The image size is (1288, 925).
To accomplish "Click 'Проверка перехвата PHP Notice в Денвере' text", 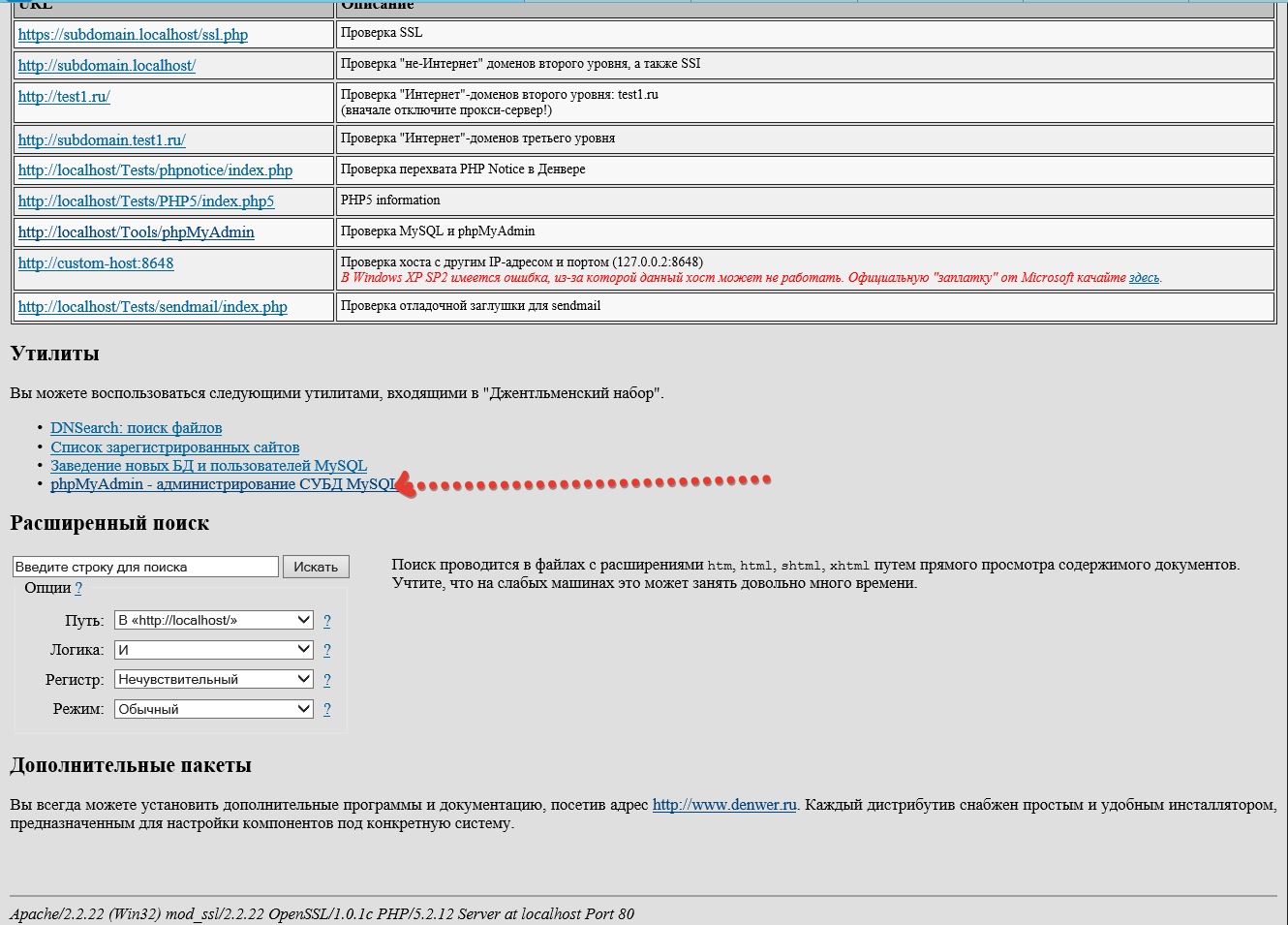I will [463, 170].
